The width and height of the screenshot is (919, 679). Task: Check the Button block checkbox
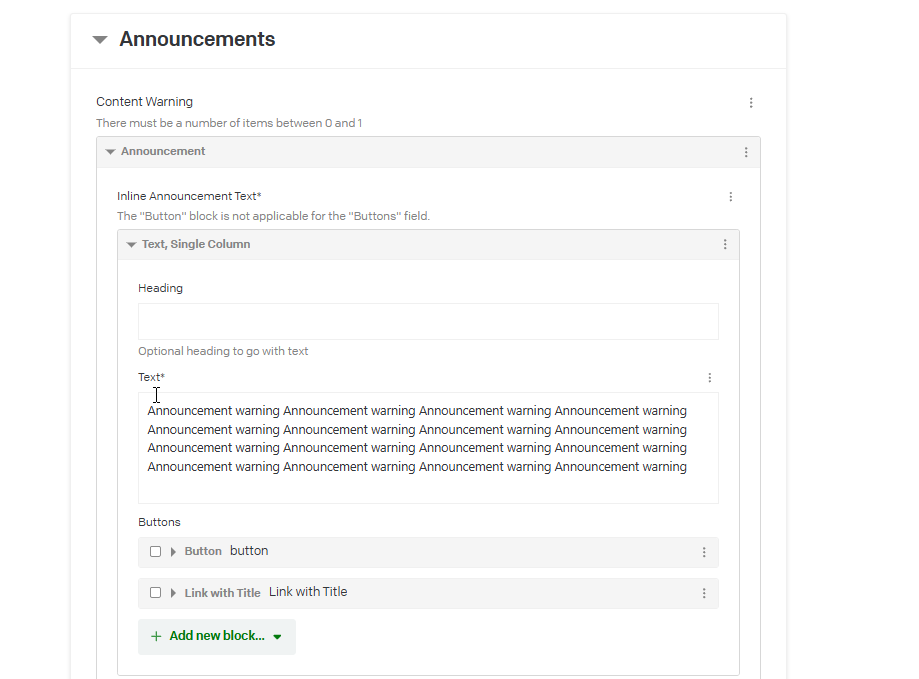155,552
